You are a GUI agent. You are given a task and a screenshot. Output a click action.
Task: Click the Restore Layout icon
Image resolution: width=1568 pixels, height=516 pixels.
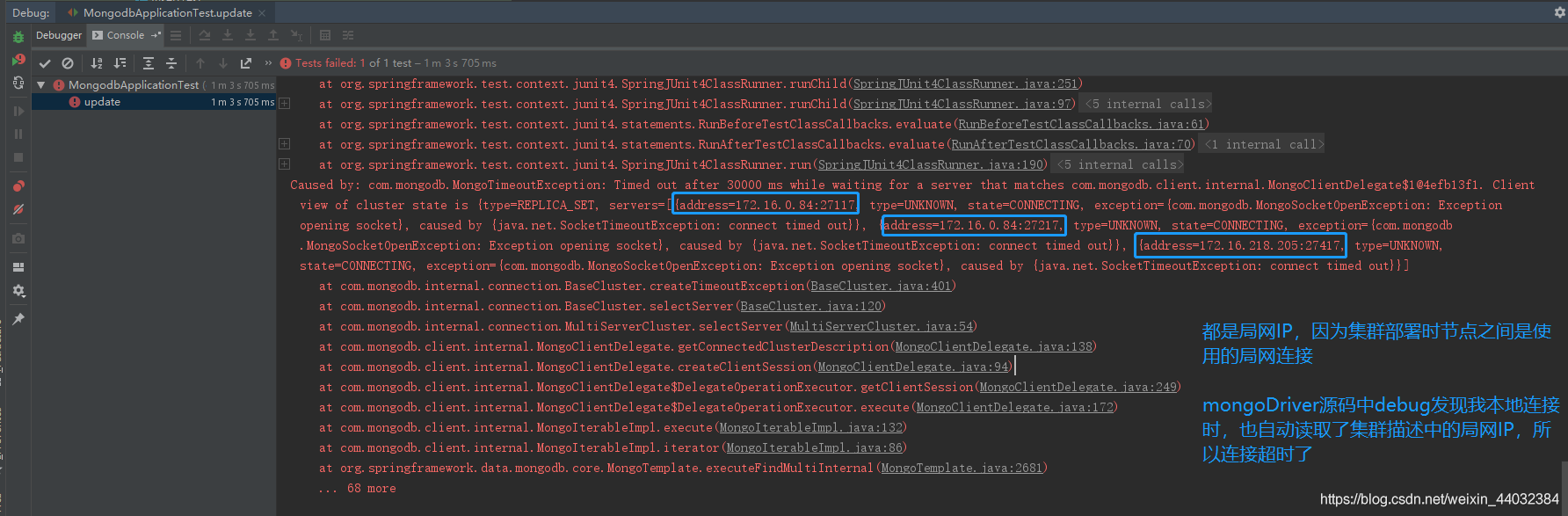(18, 266)
